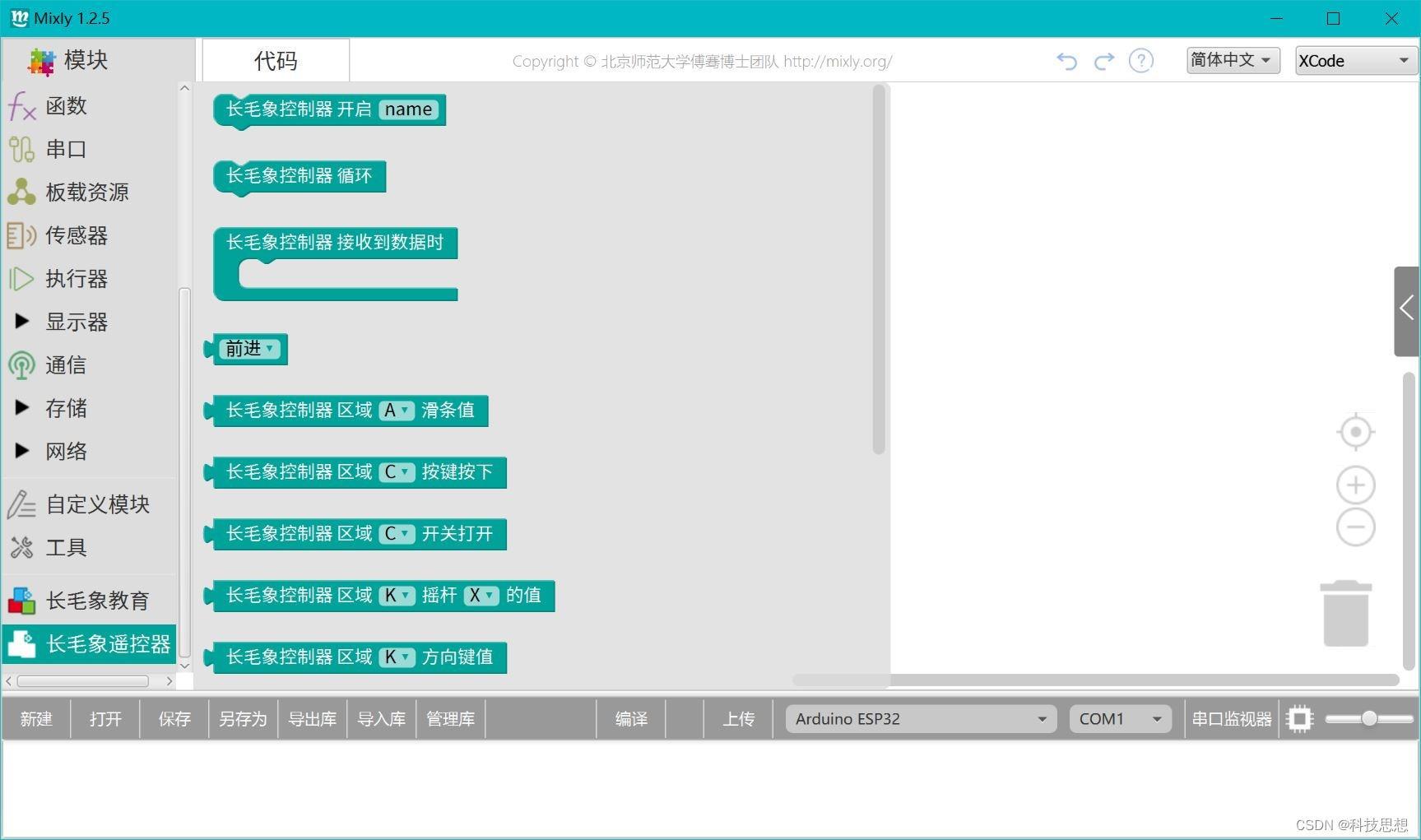Click the redo arrow icon
Screen dimensions: 1421x840
point(1103,61)
